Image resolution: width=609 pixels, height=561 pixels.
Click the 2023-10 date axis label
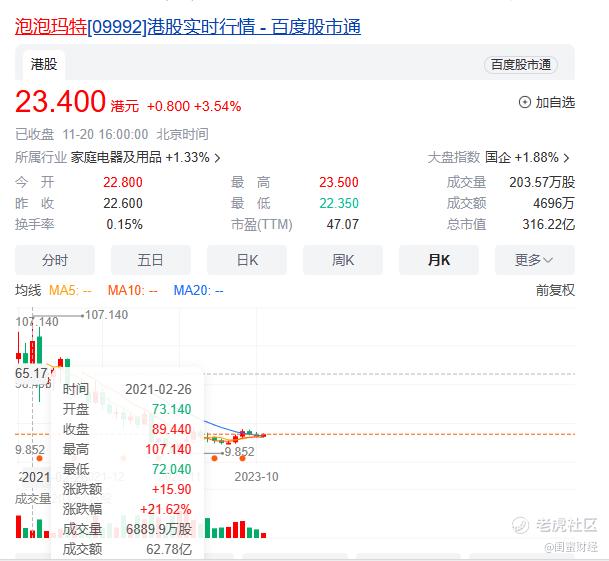click(256, 477)
